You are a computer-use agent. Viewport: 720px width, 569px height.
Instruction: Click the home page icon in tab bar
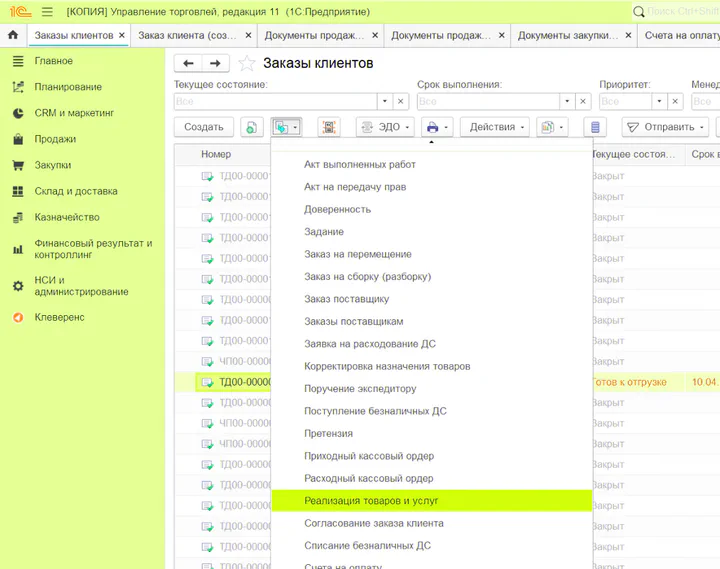click(x=13, y=35)
